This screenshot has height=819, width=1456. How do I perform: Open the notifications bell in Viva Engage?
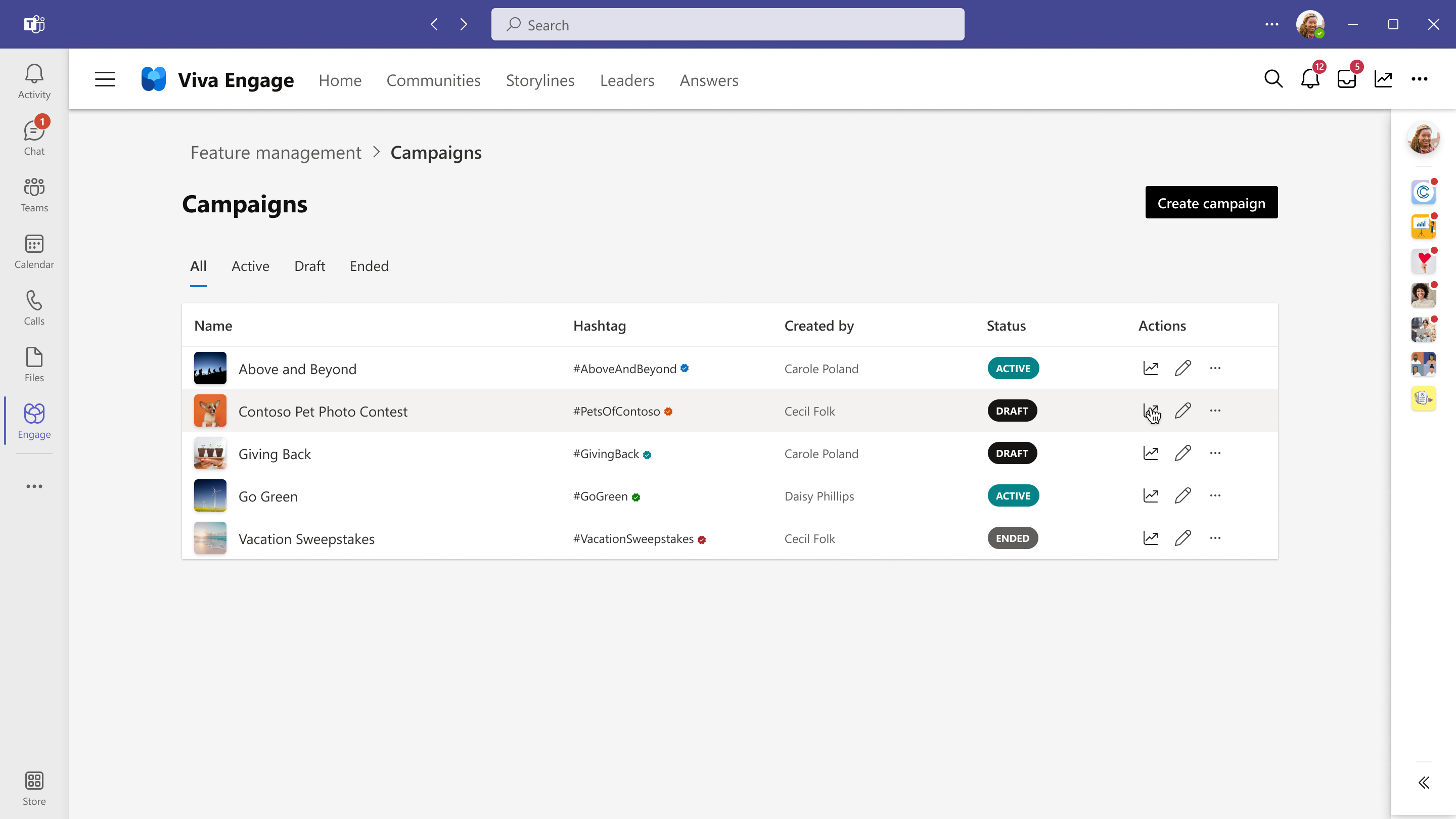[1309, 79]
